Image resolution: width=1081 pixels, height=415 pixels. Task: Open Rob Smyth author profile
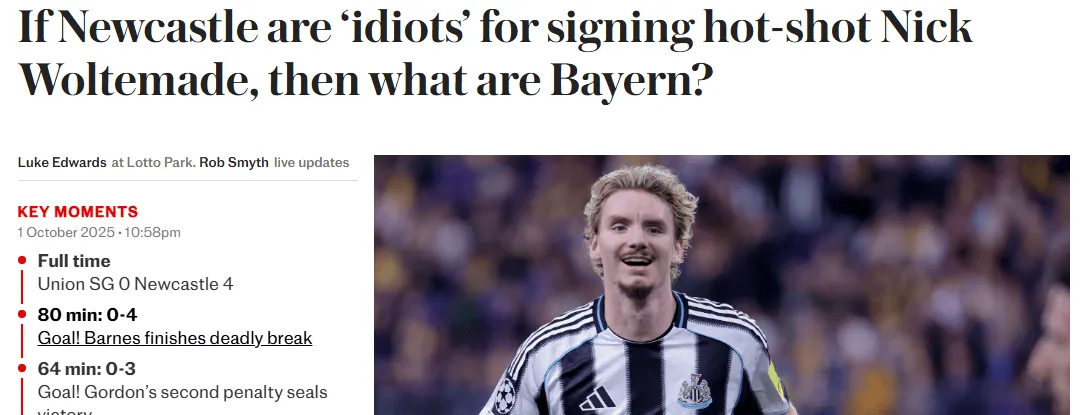(x=234, y=163)
